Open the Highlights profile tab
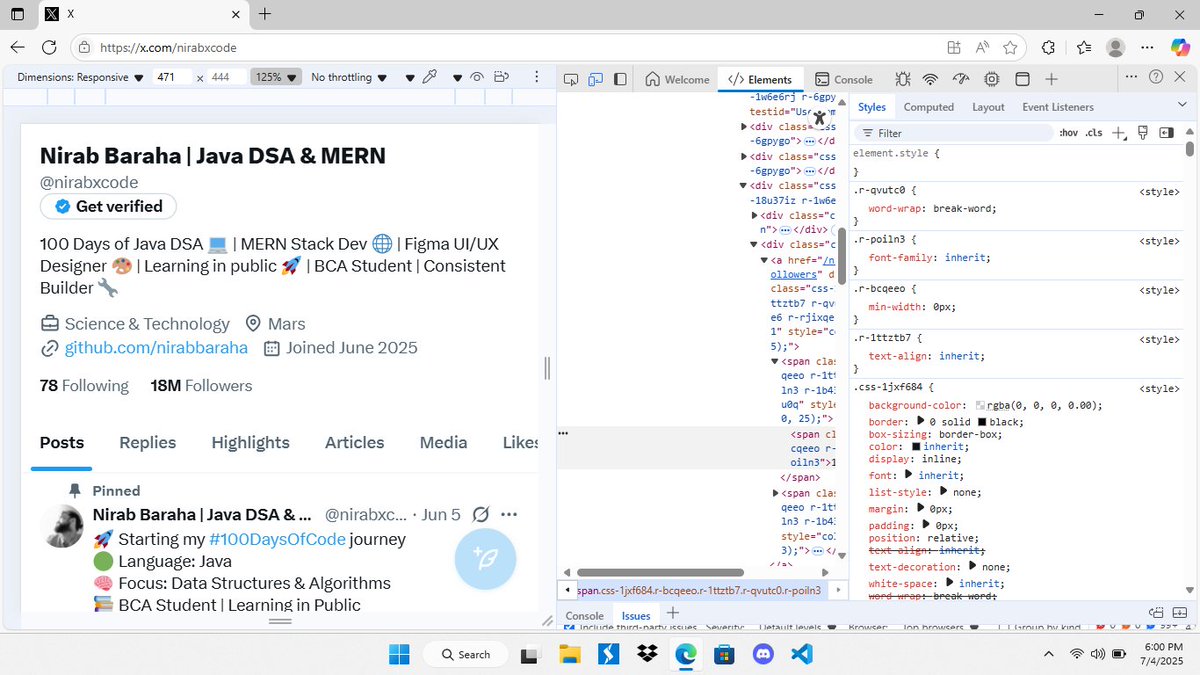This screenshot has height=675, width=1200. point(250,443)
